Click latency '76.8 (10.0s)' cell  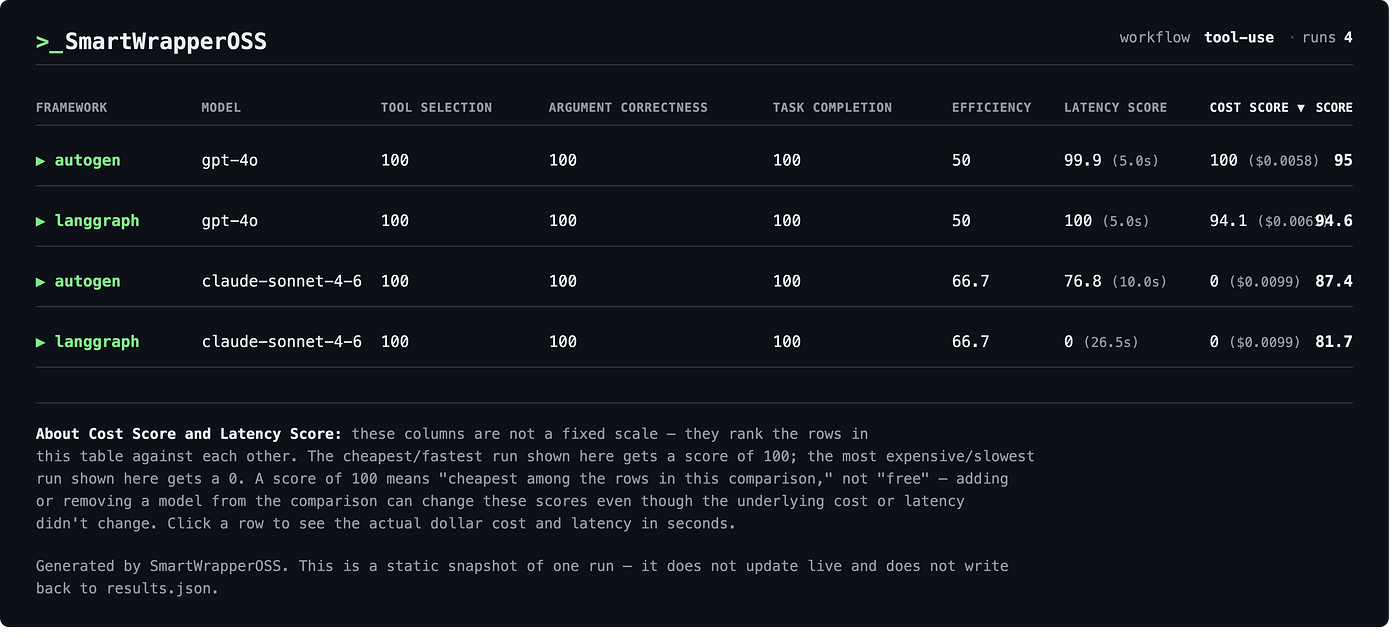tap(1115, 282)
